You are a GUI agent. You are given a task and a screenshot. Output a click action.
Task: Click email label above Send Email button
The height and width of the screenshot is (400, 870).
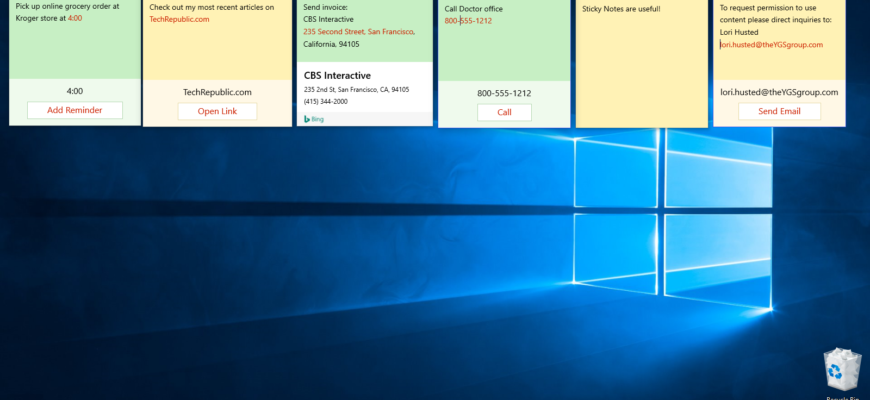[779, 92]
